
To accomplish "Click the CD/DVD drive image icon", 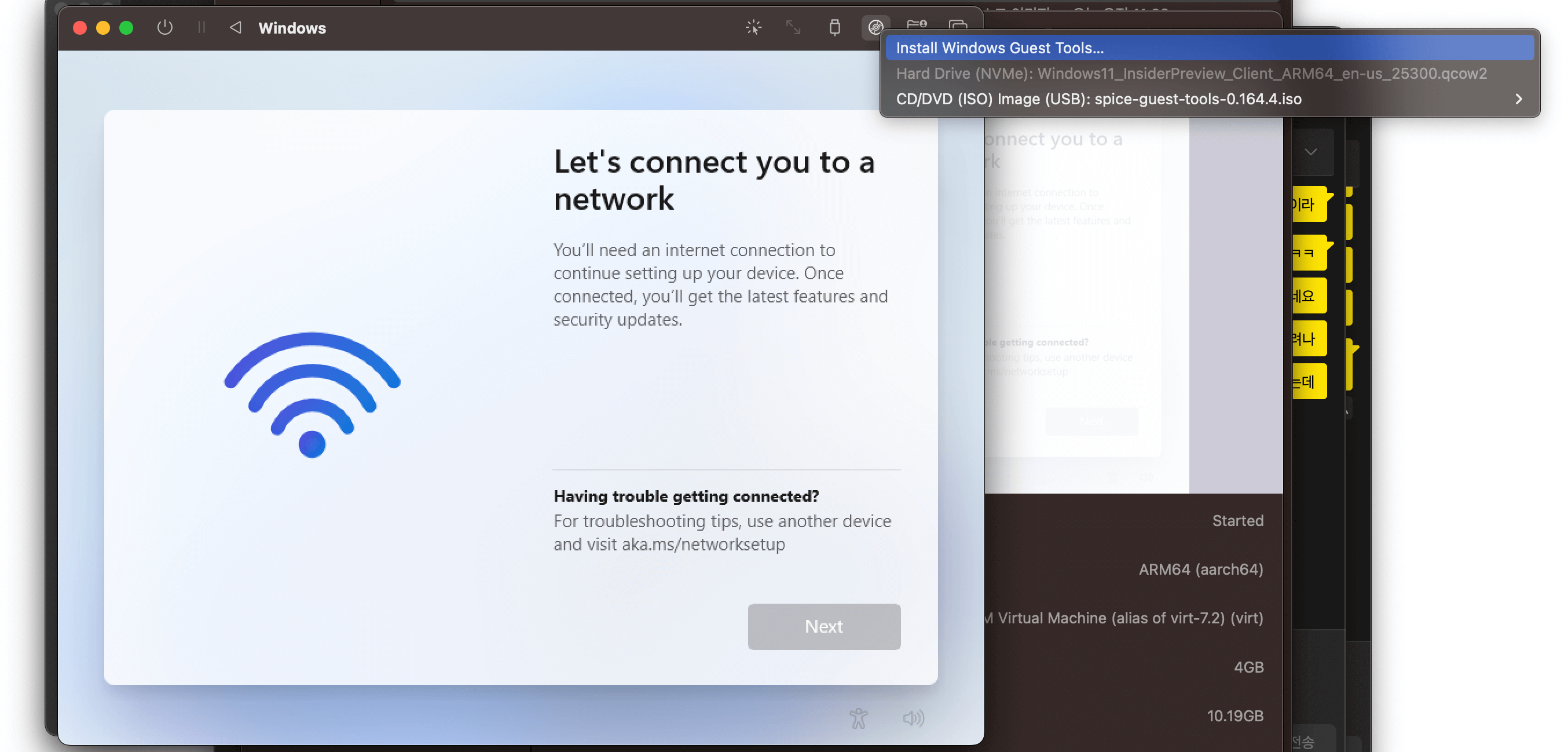I will [875, 27].
